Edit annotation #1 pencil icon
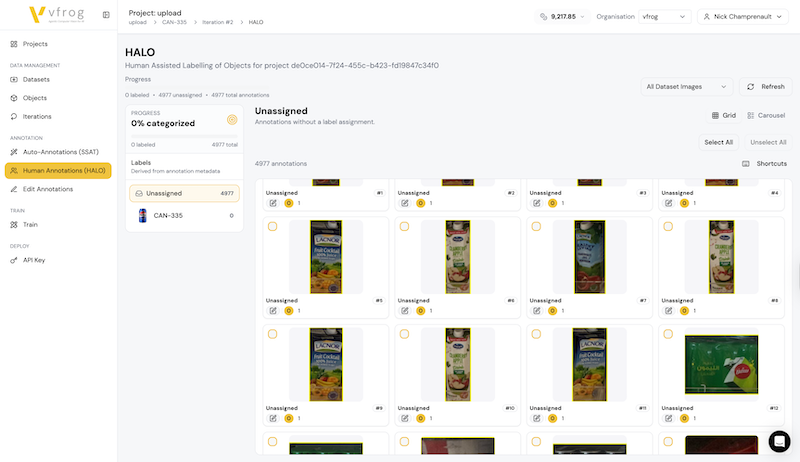 pyautogui.click(x=273, y=203)
